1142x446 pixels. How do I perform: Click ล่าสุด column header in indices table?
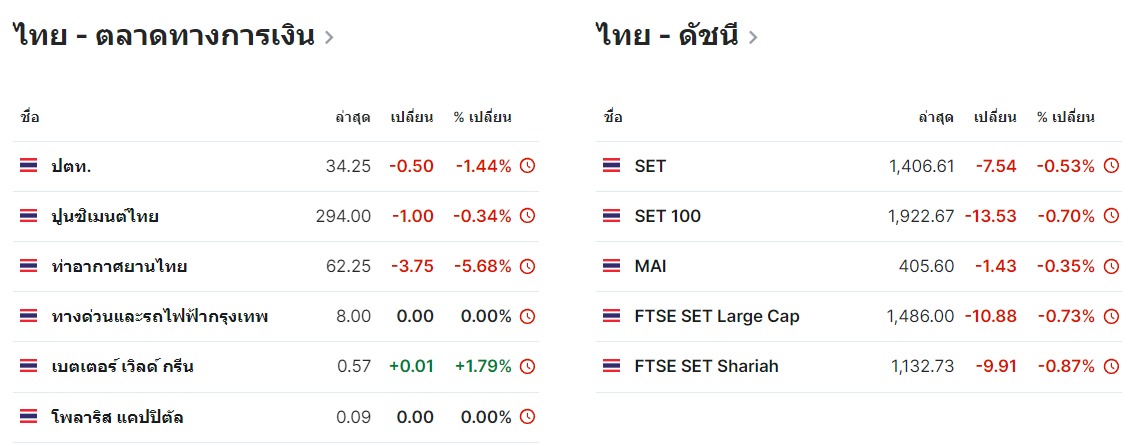coord(936,117)
